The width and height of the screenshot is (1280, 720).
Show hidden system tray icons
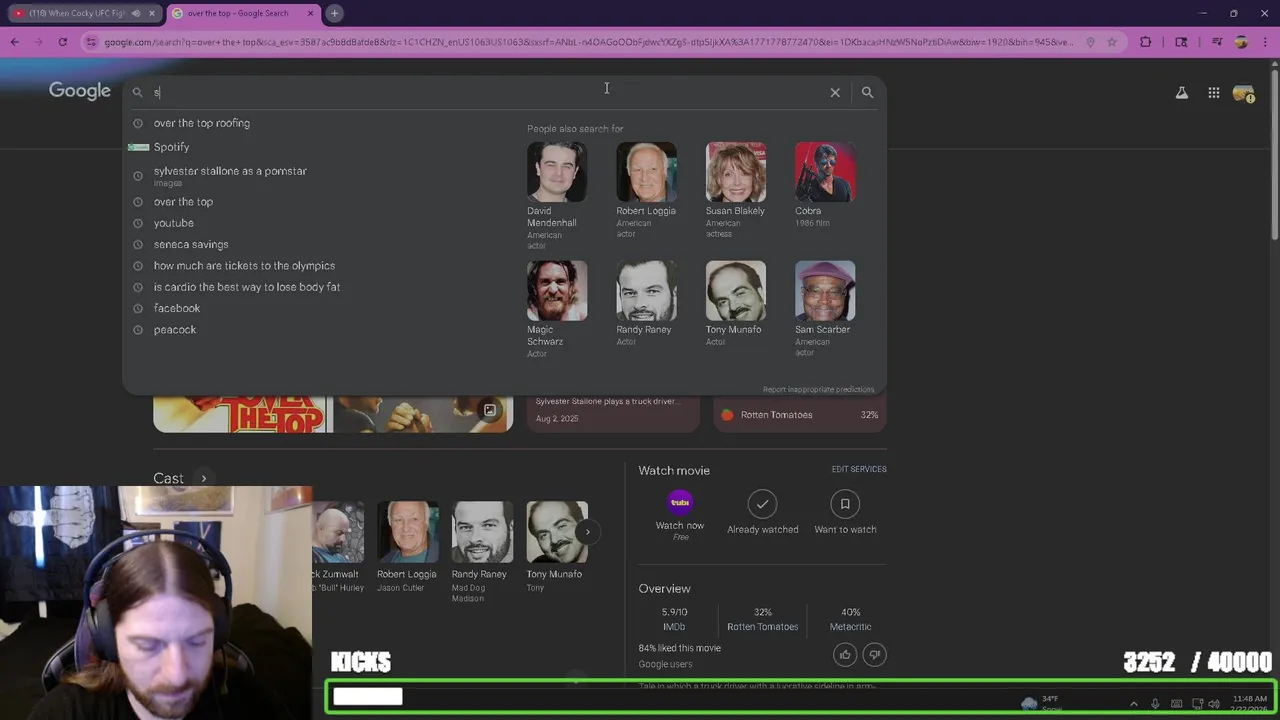coord(1133,704)
